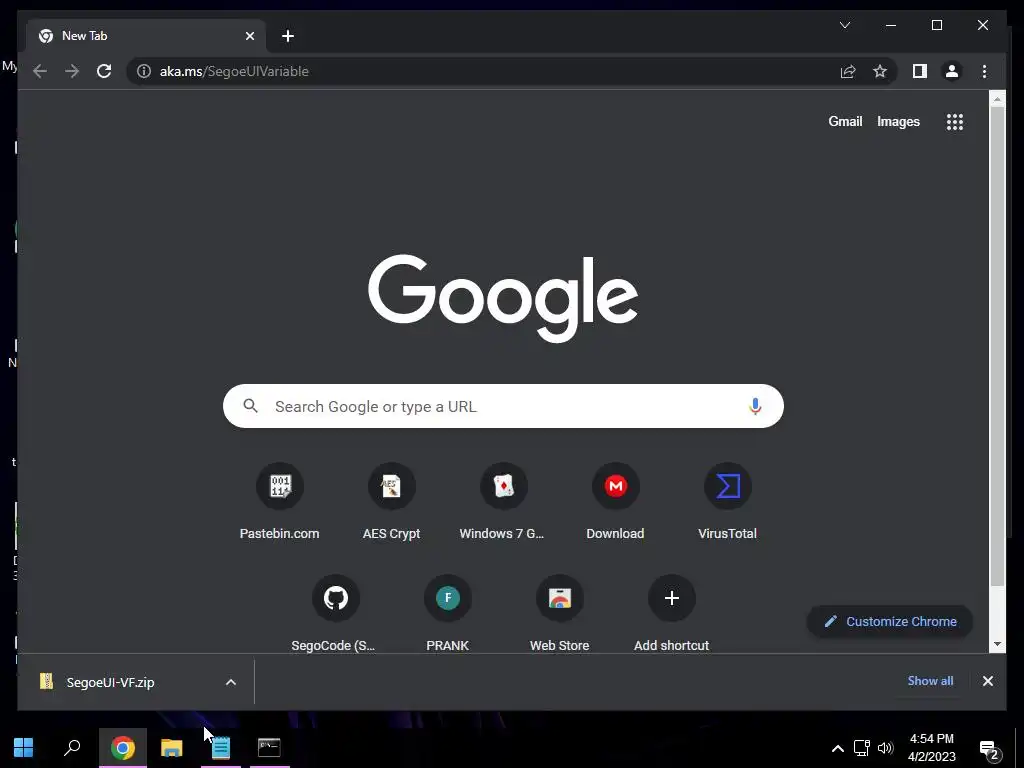Open File Explorer from taskbar
Image resolution: width=1024 pixels, height=768 pixels.
[x=172, y=748]
